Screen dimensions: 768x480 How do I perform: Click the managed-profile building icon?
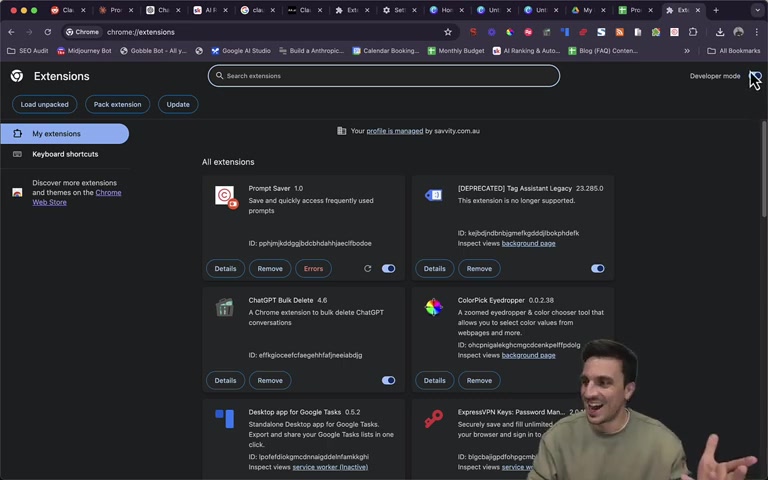coord(341,131)
